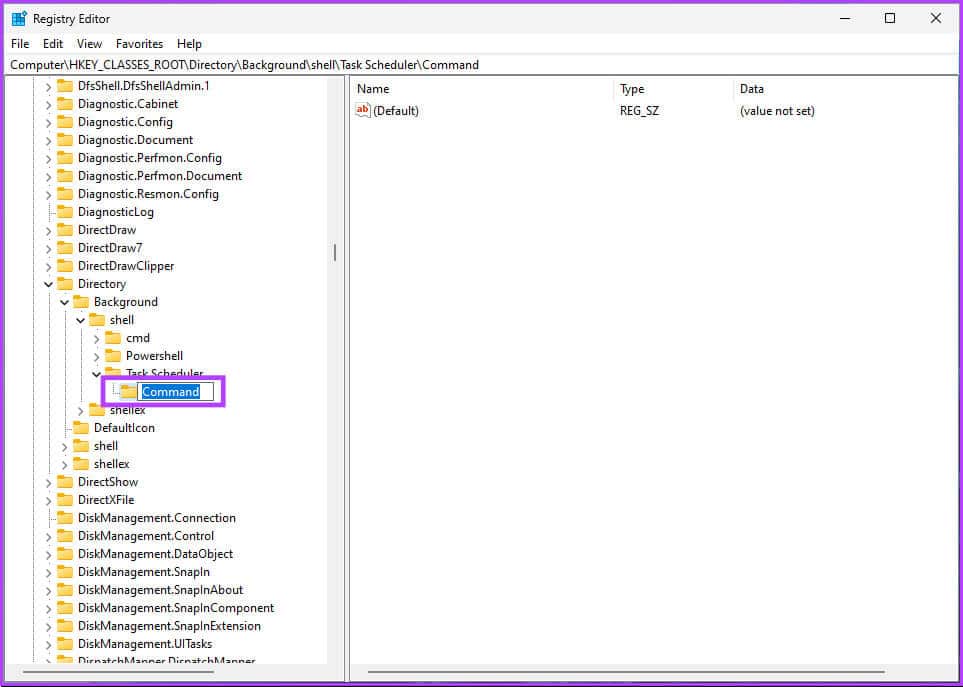Minimize the Registry Editor window

[x=845, y=18]
